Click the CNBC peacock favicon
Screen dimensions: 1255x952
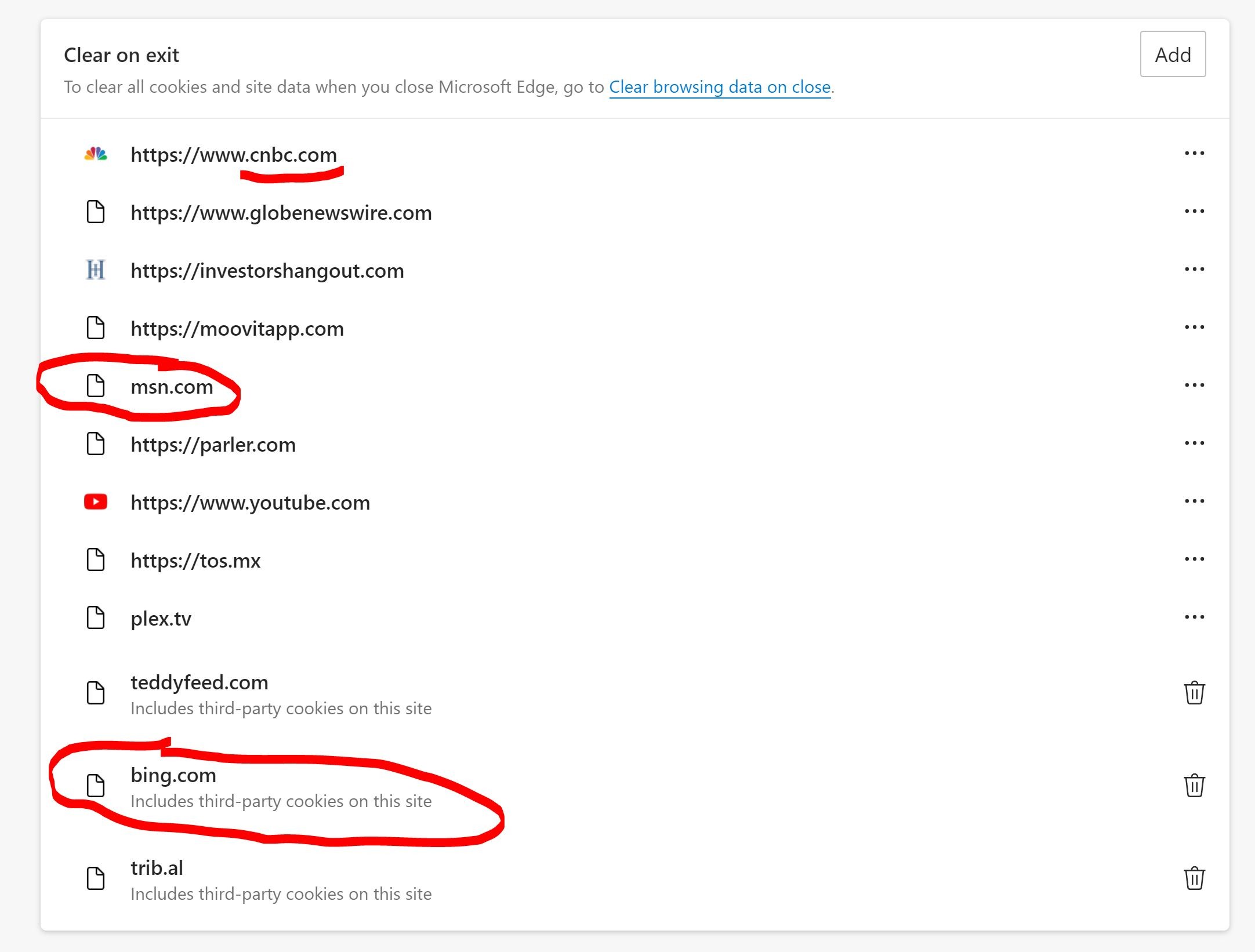click(96, 154)
